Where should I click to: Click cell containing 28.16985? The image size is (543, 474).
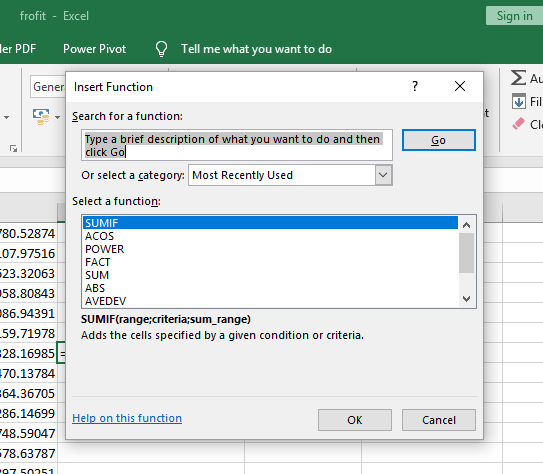click(28, 353)
